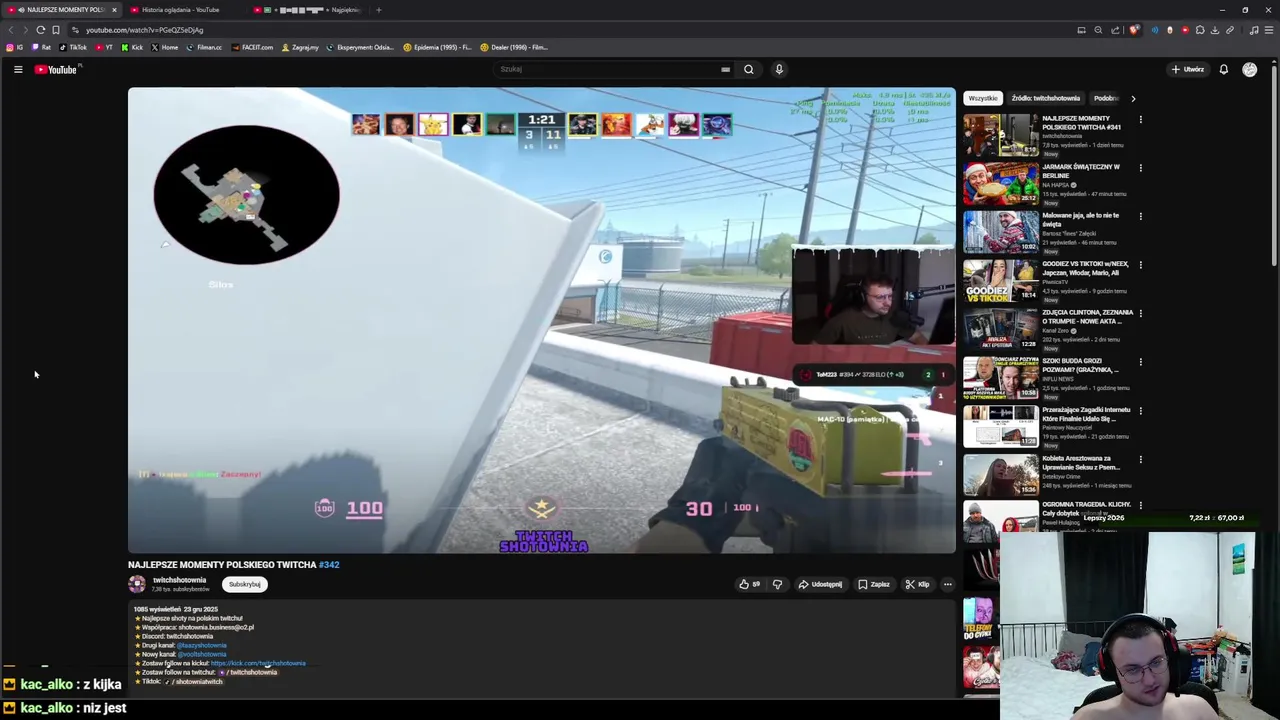The image size is (1280, 720).
Task: Open YouTube notifications bell
Action: (x=1223, y=69)
